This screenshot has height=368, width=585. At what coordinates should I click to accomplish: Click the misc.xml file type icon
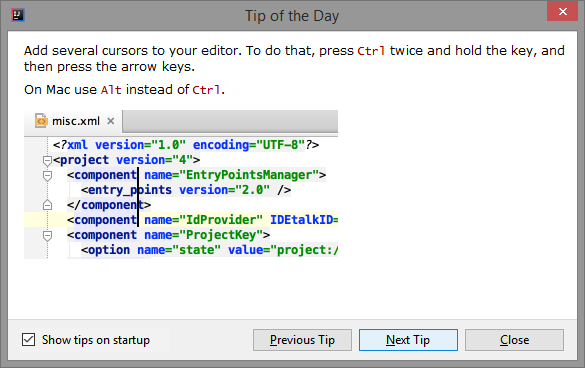click(x=41, y=121)
